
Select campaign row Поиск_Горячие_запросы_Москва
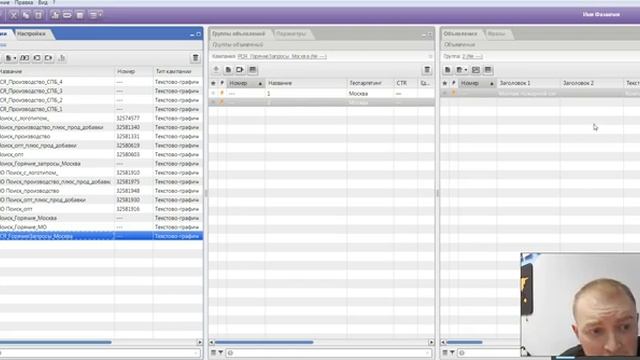pos(101,164)
